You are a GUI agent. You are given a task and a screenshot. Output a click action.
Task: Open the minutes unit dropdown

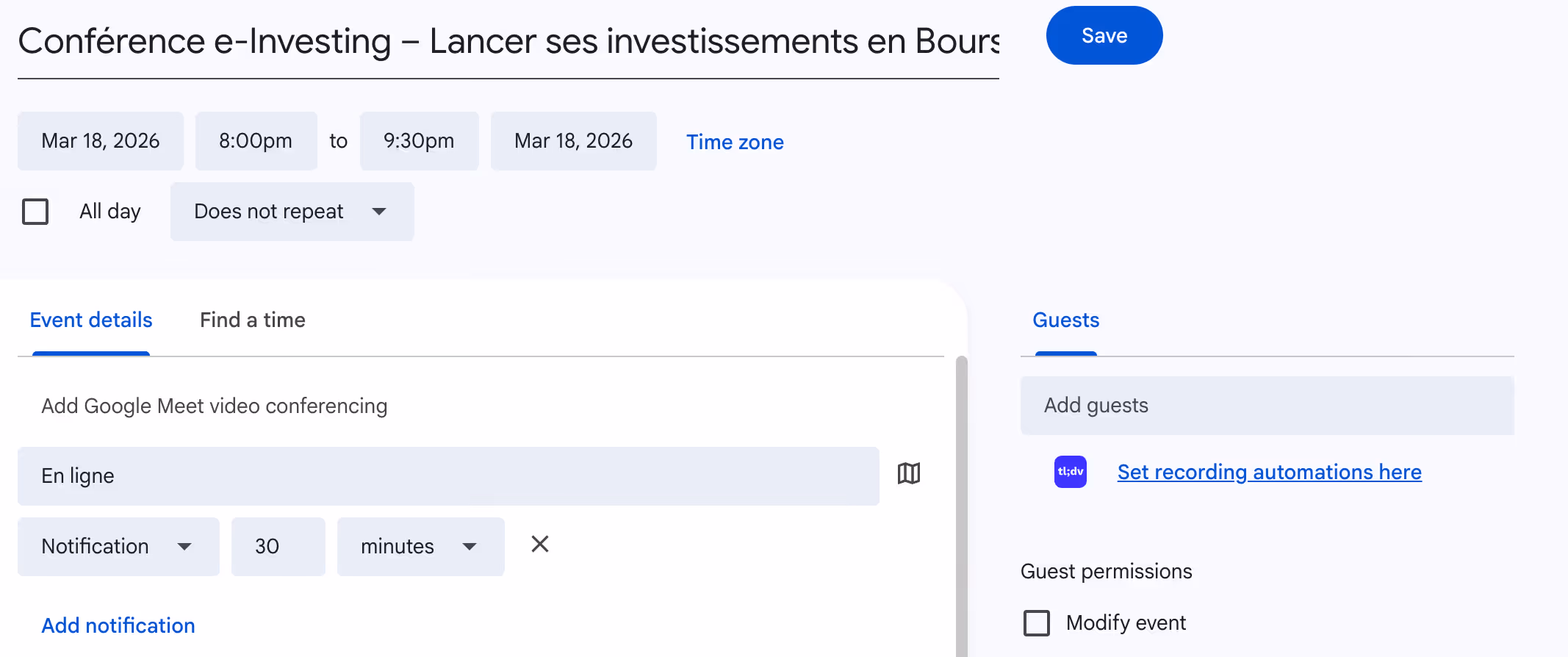click(420, 547)
